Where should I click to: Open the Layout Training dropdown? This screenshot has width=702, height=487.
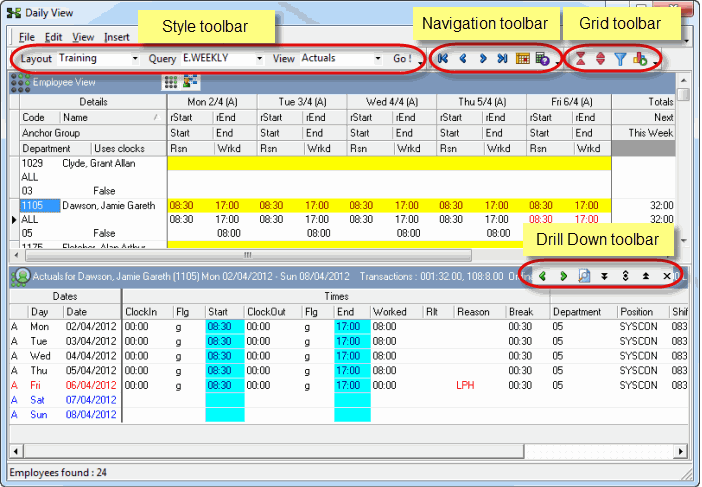[135, 59]
